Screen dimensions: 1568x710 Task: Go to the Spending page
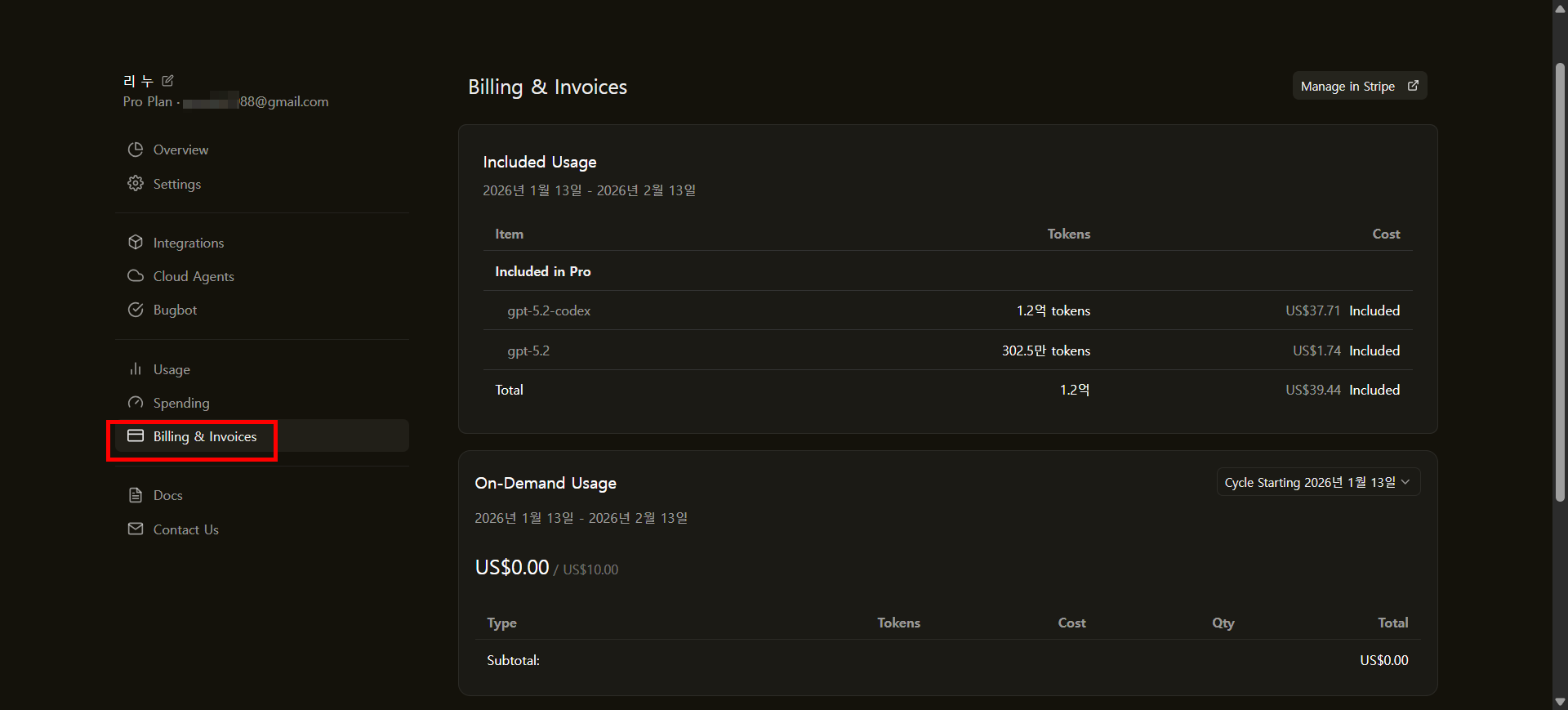[181, 403]
